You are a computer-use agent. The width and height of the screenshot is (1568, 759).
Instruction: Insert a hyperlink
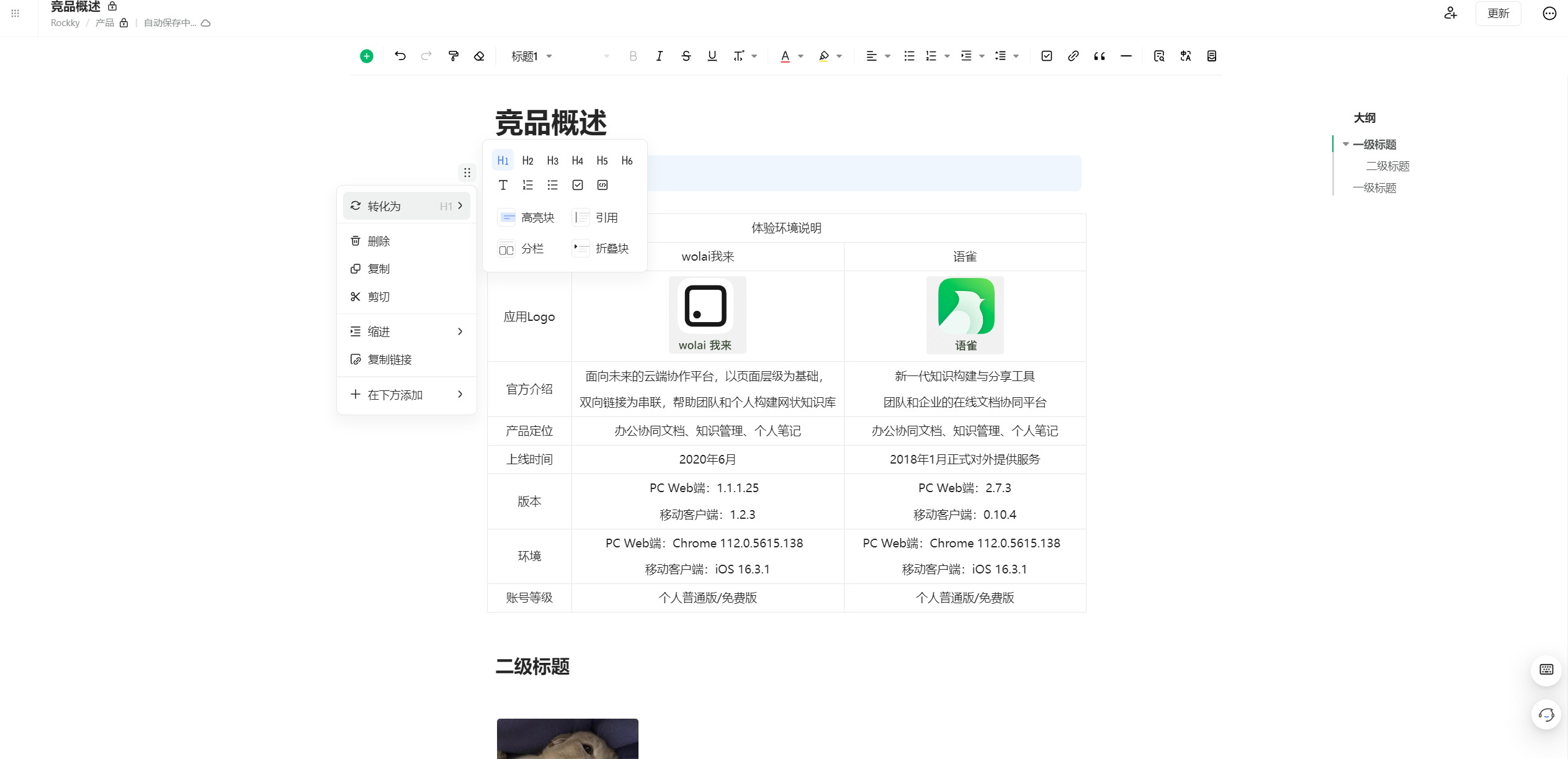click(1073, 56)
